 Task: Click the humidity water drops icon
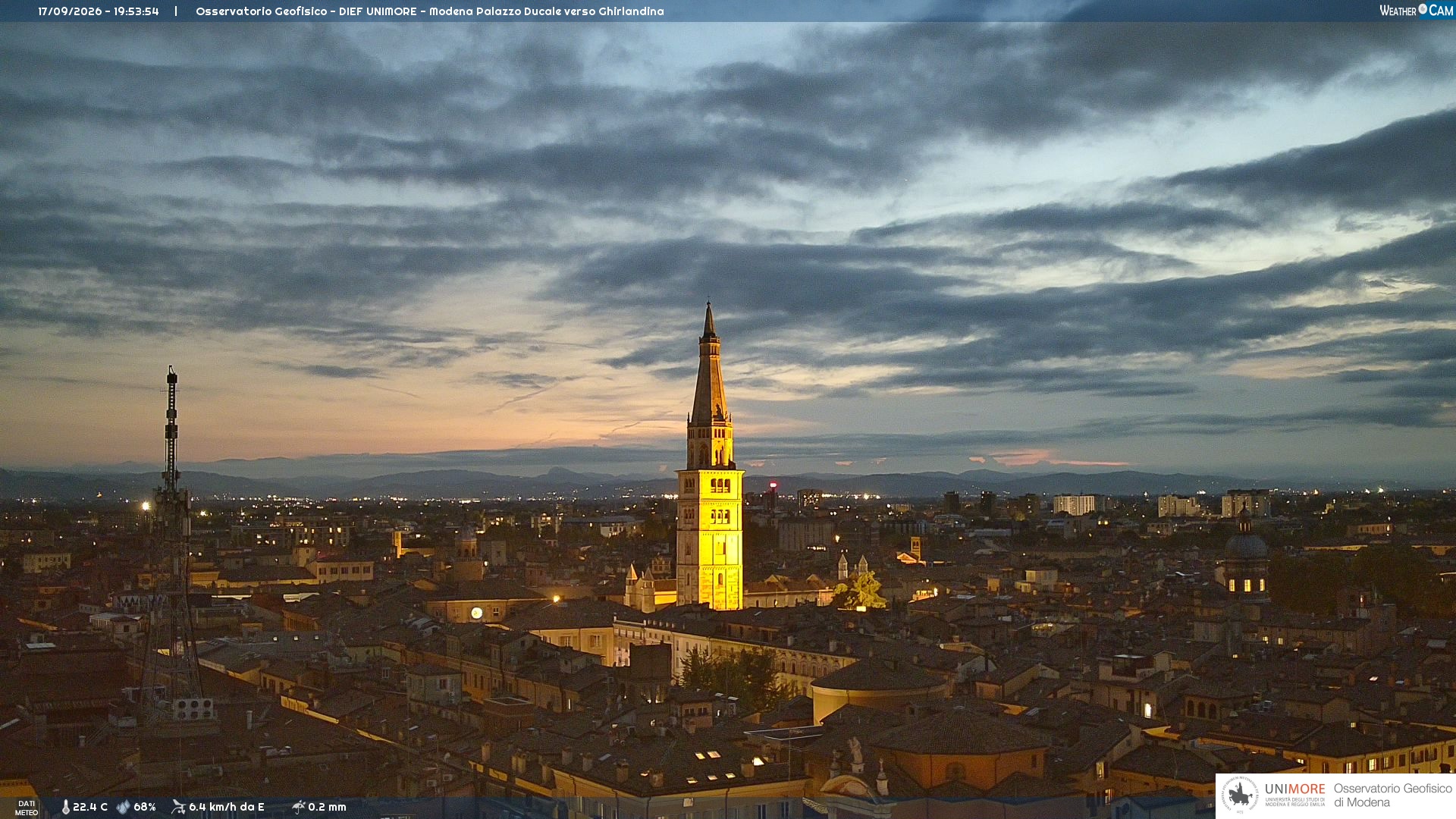click(124, 807)
